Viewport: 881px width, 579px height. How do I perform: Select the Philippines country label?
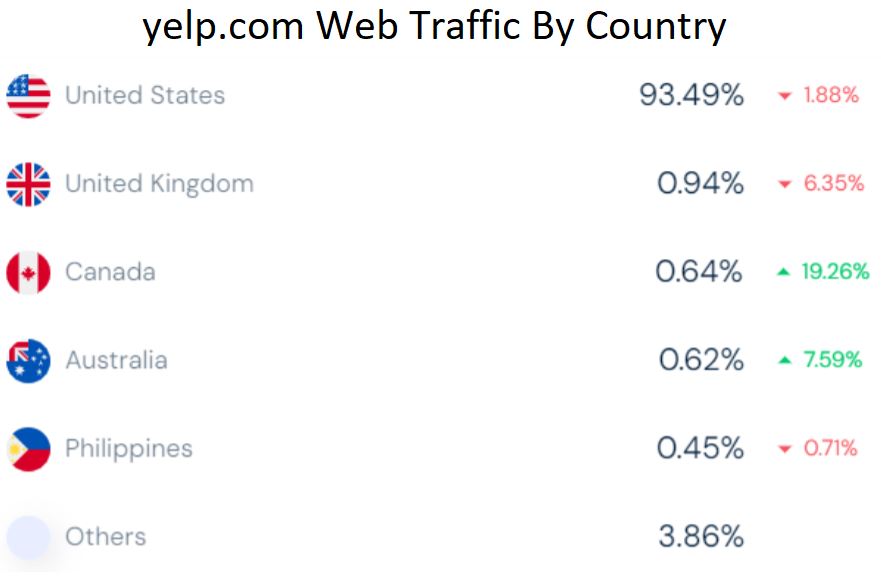(129, 449)
